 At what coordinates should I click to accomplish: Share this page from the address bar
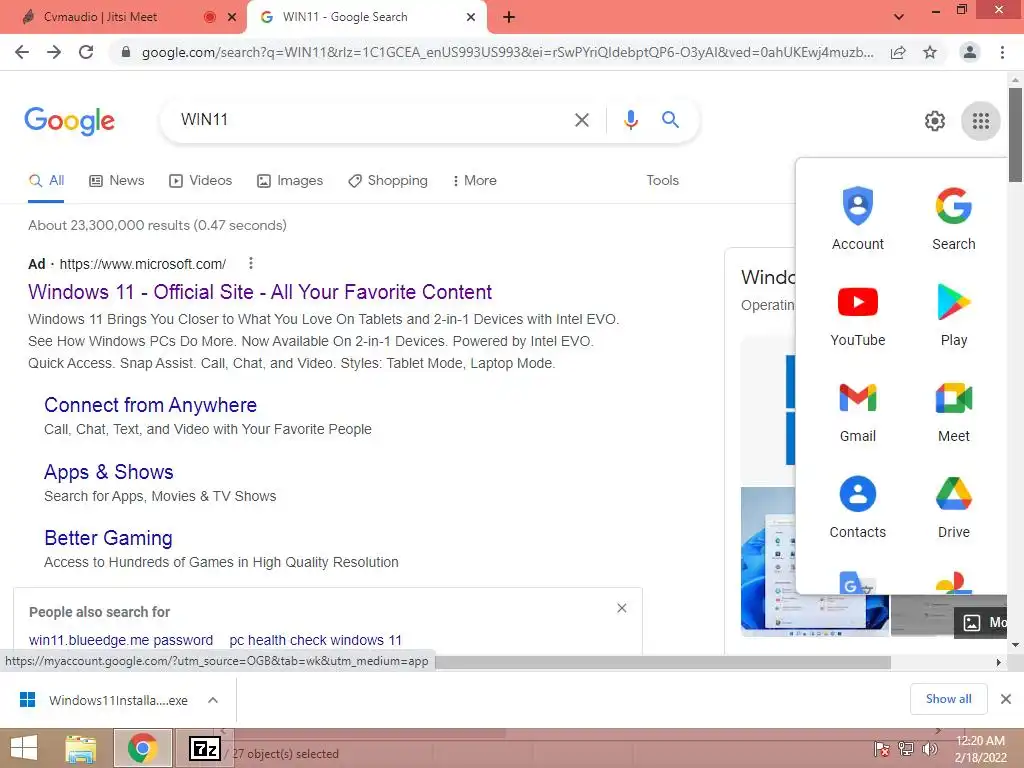898,52
